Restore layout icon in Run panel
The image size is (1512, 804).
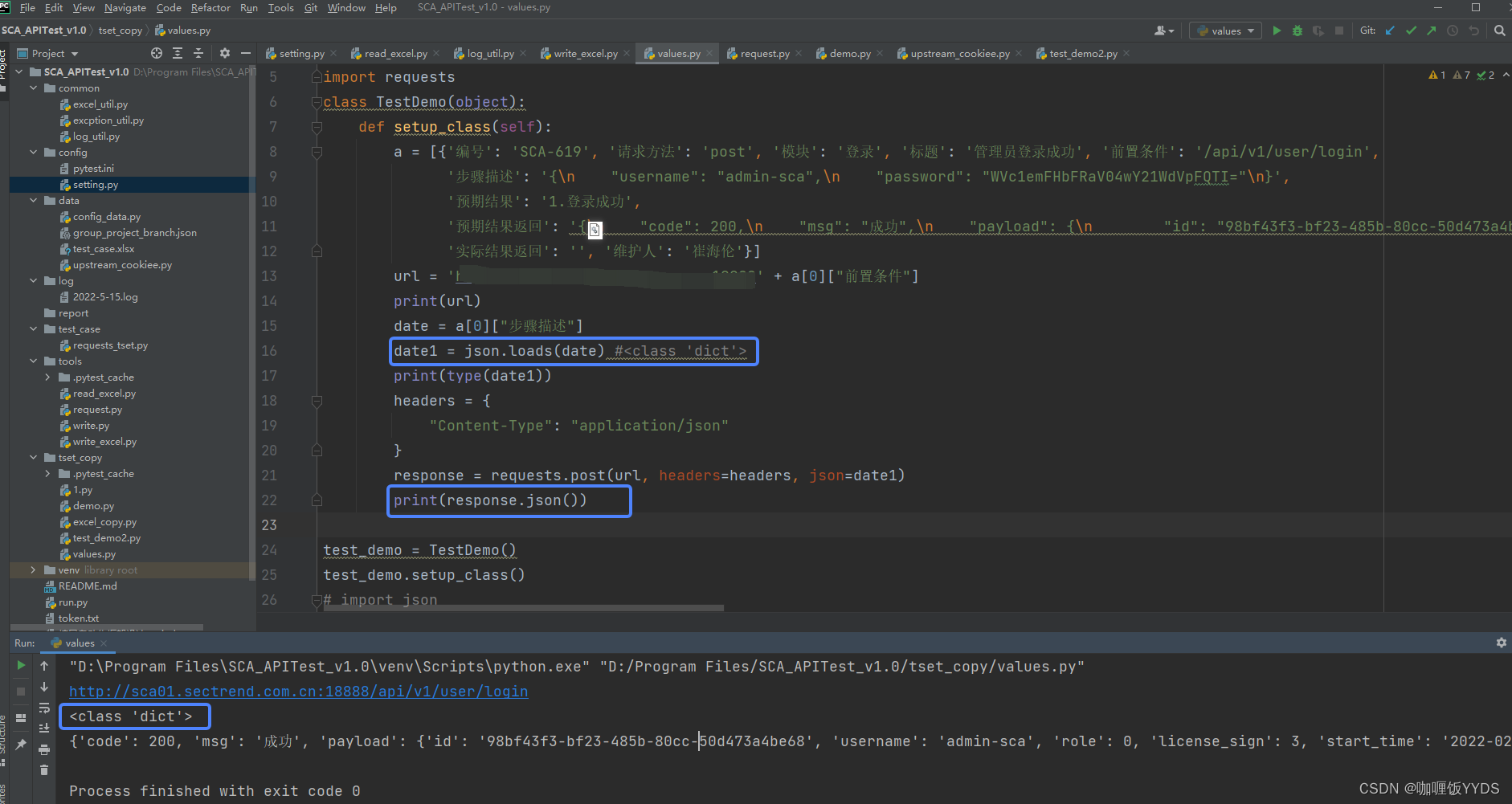pos(21,718)
